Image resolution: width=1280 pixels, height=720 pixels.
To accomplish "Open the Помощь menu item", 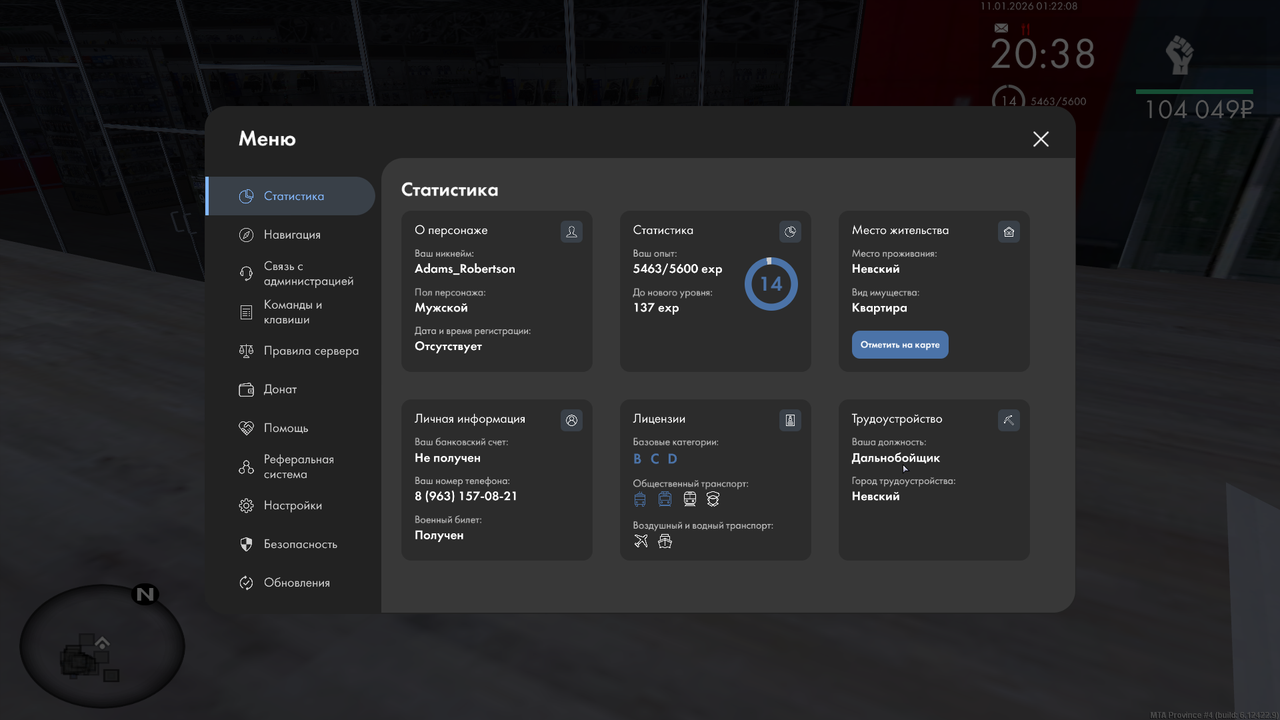I will (291, 428).
